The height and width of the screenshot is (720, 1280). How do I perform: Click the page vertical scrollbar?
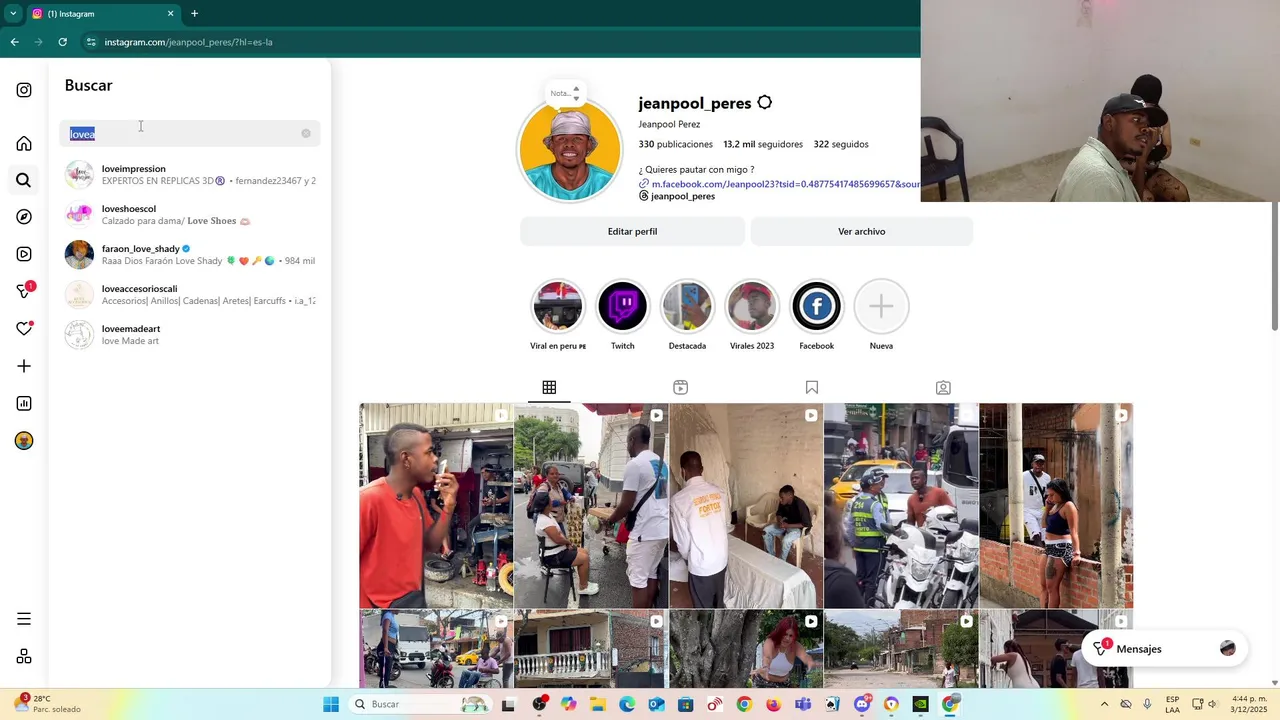tap(1275, 266)
